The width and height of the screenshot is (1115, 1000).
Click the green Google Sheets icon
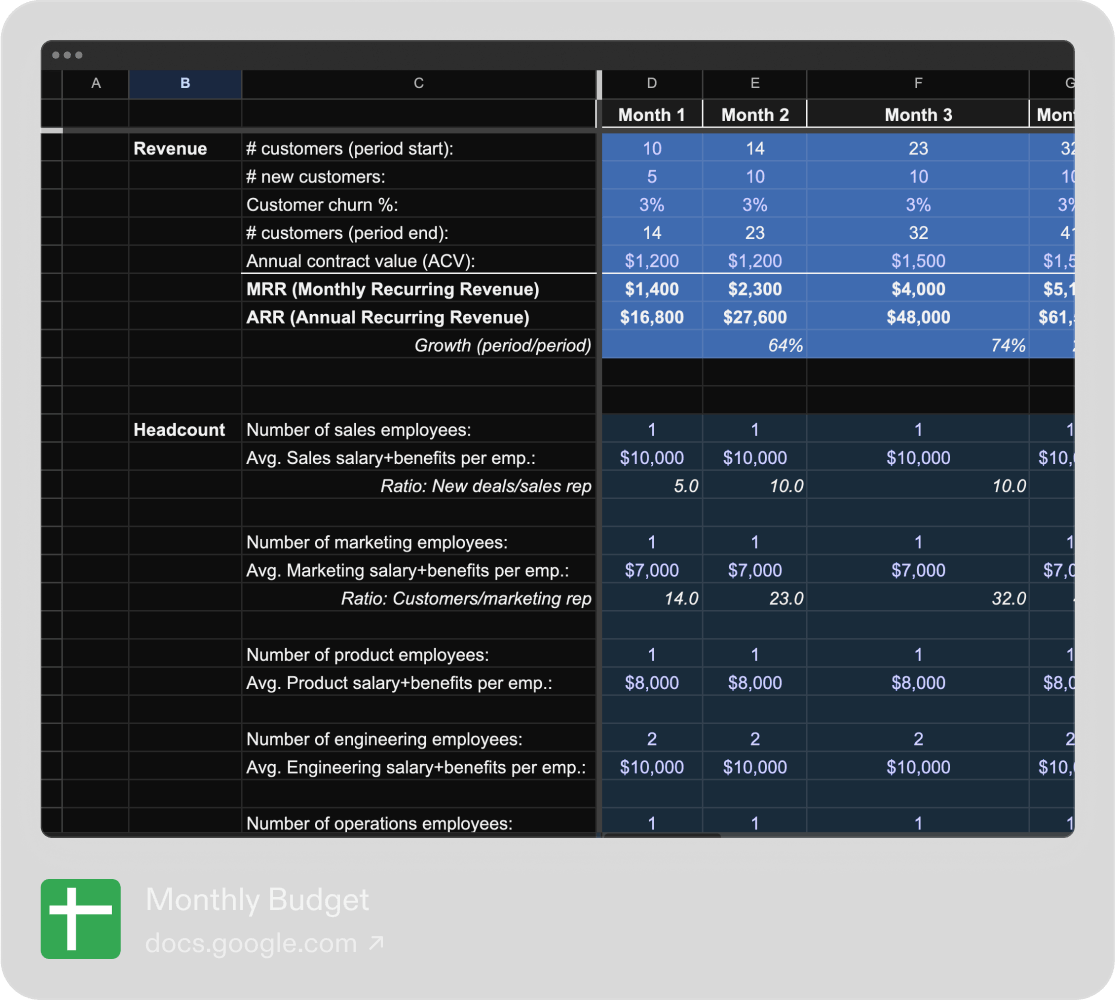pos(80,919)
